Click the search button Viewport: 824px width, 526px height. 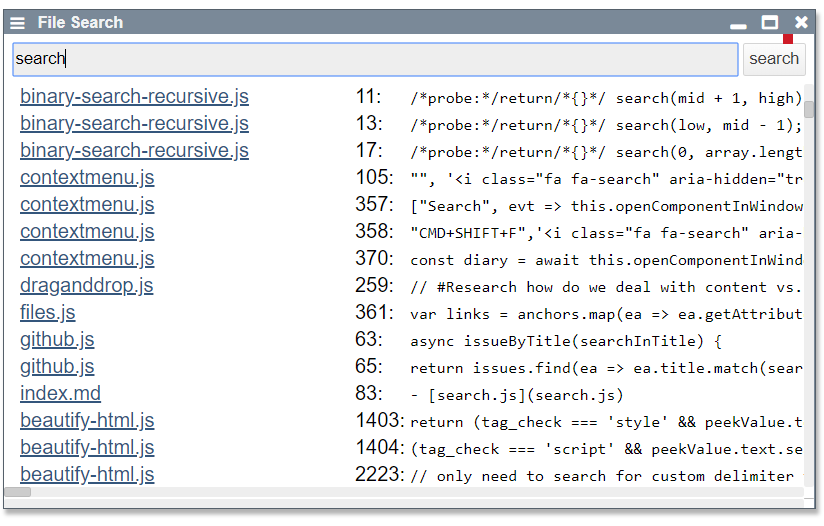pyautogui.click(x=774, y=59)
